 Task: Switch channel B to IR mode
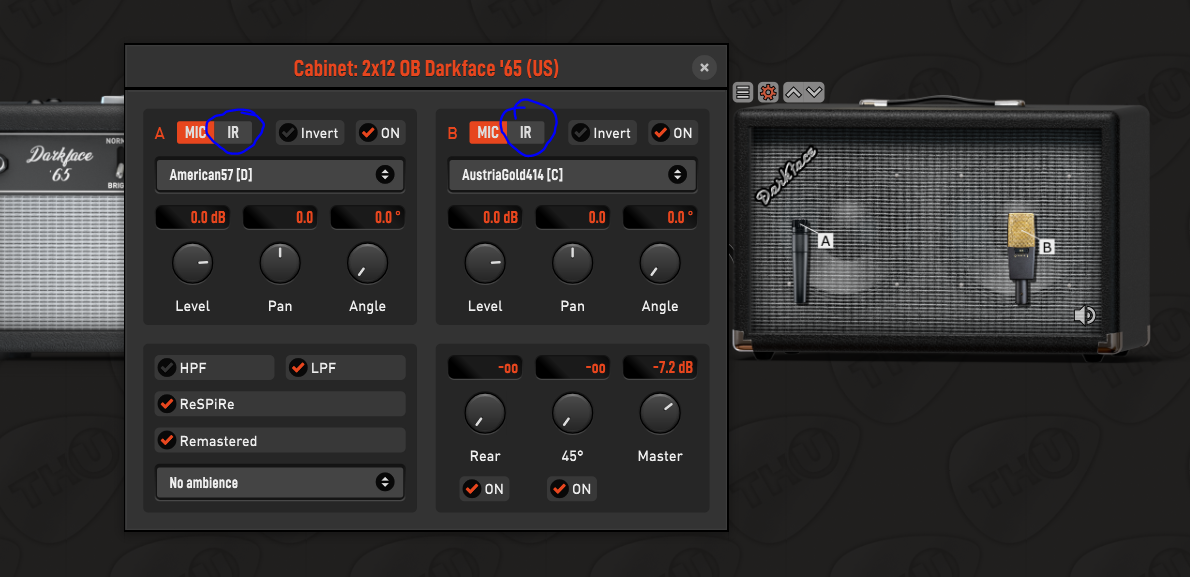point(525,133)
